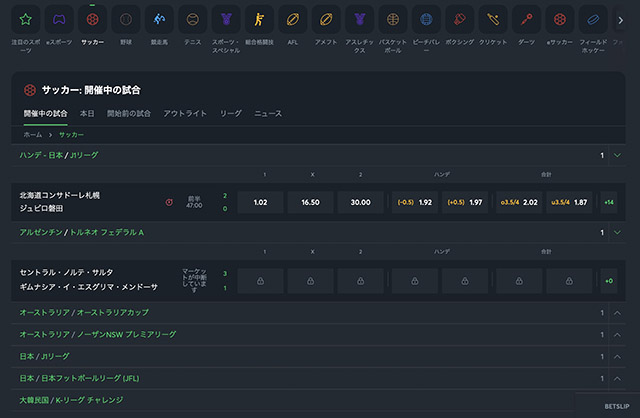Switch to the 開始前の試合 tab

(x=129, y=113)
